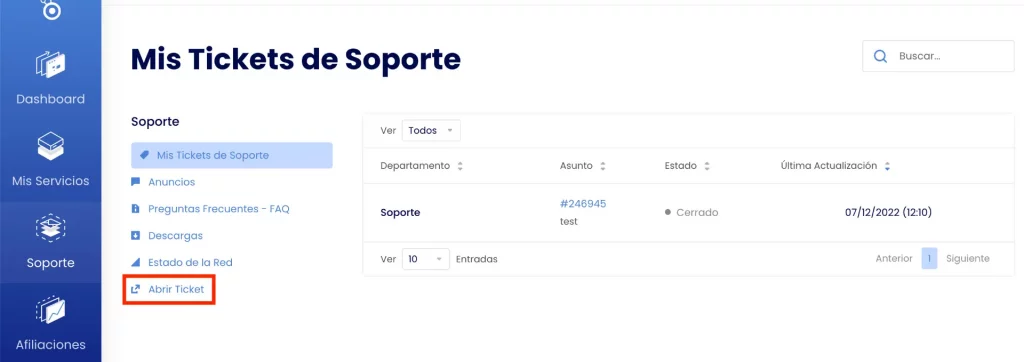Screen dimensions: 1024x362
Task: Go to Soporte menu label
Action: pos(50,263)
